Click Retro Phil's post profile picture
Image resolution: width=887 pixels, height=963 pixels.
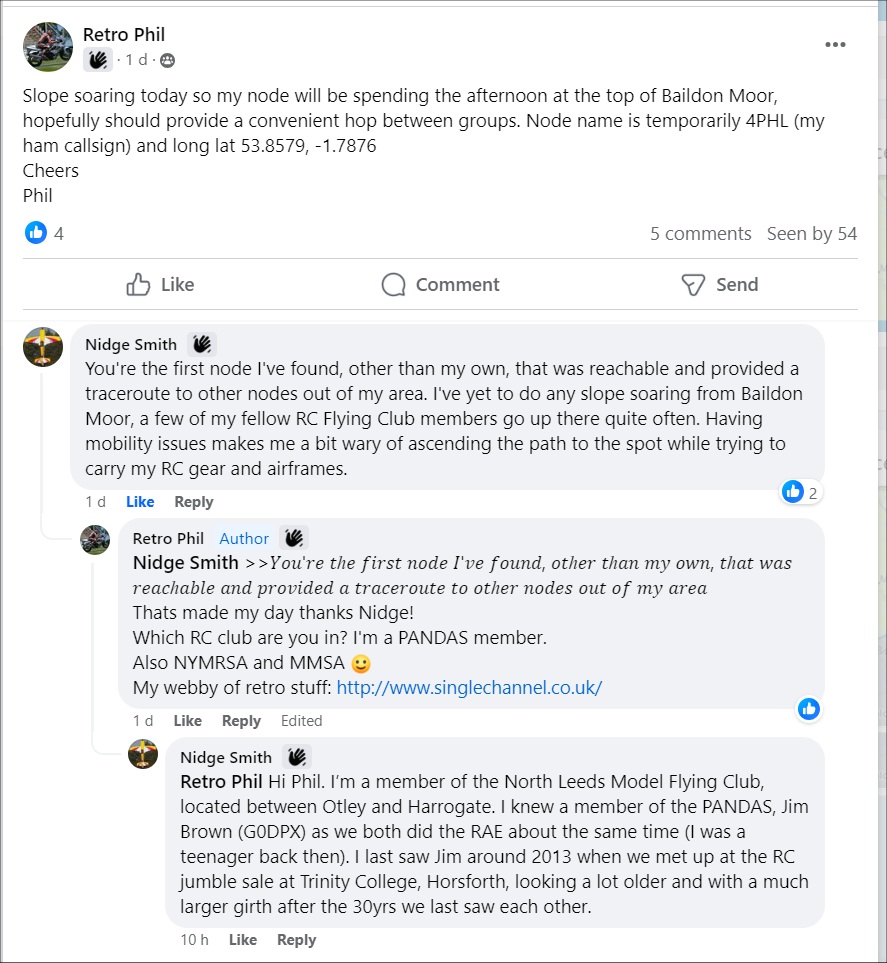(48, 47)
